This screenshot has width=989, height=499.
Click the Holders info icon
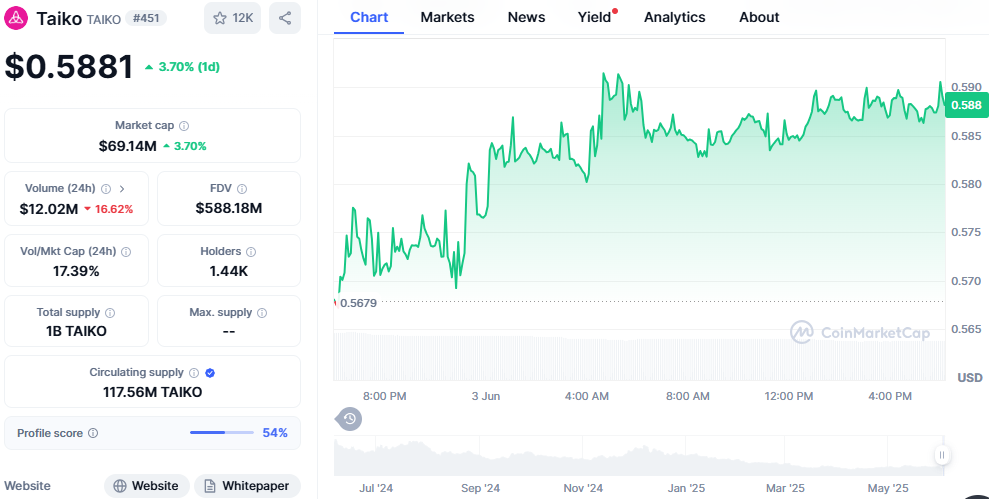tap(251, 252)
